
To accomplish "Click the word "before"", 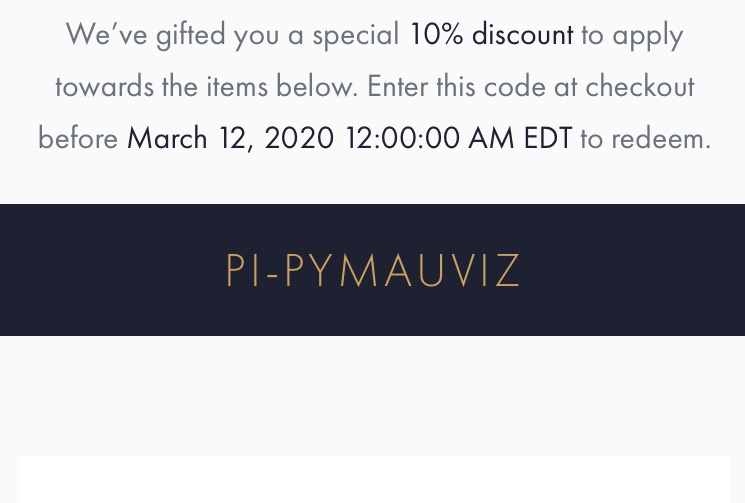I will (x=78, y=138).
